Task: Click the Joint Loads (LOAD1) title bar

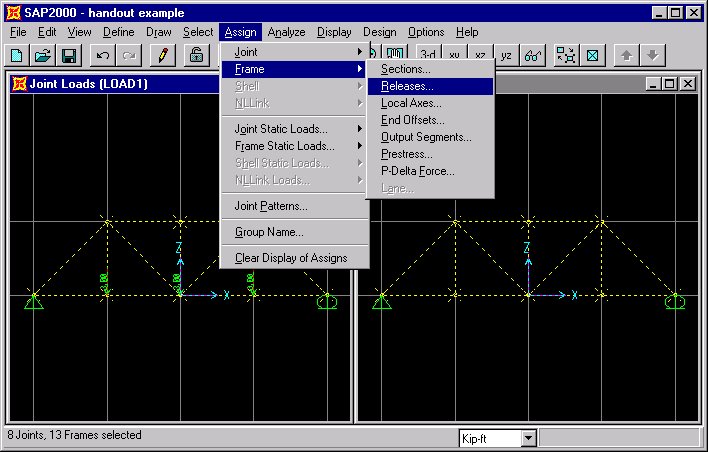Action: click(x=115, y=84)
